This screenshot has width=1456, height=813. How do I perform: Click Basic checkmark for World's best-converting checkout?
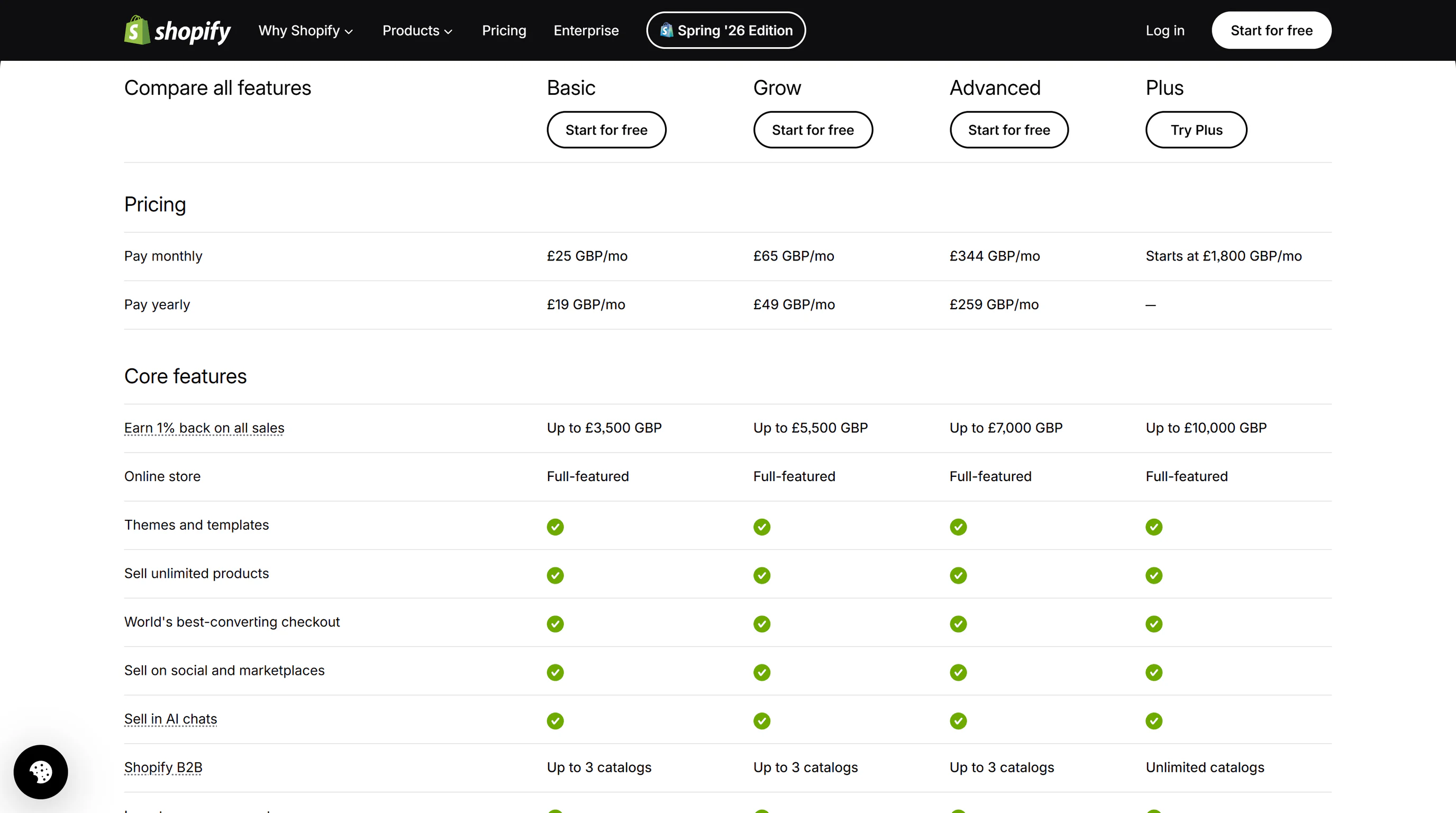click(x=555, y=624)
